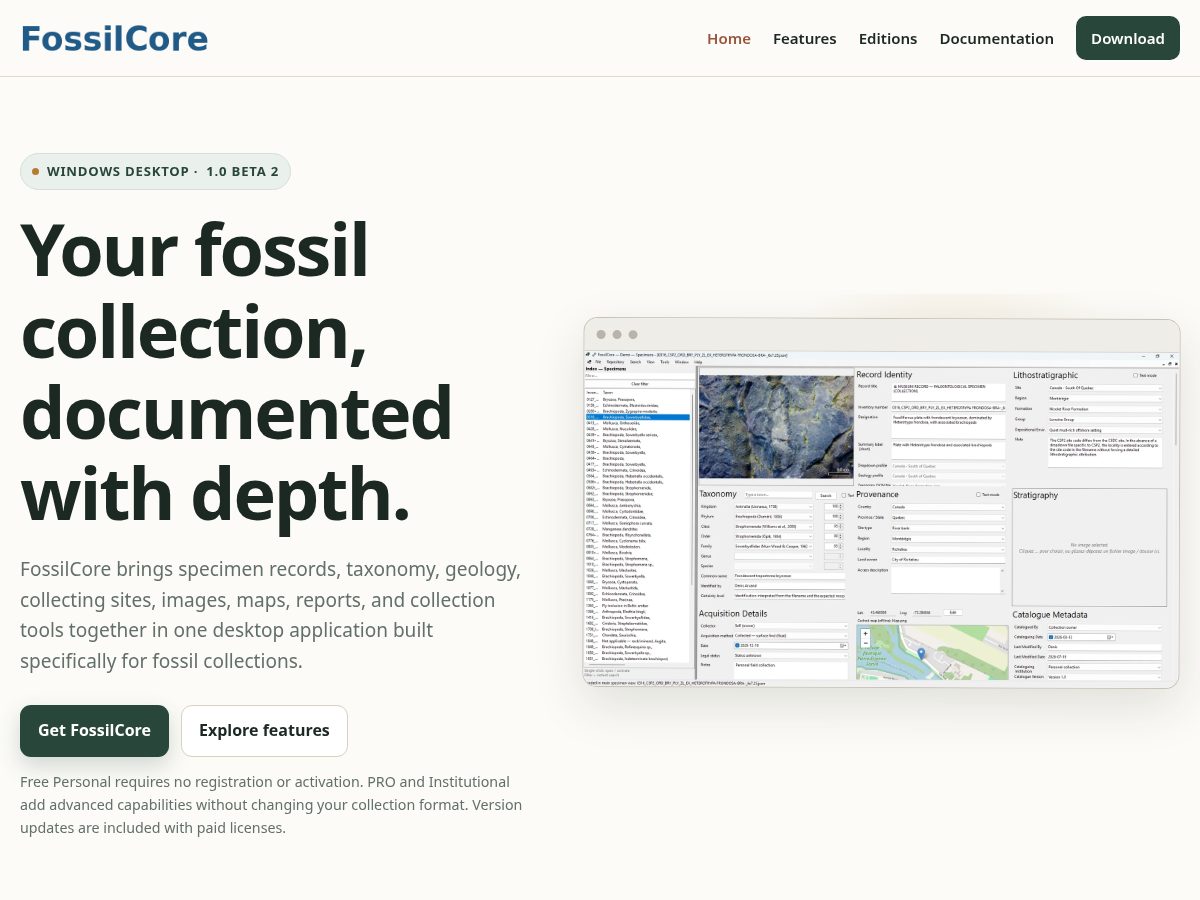The width and height of the screenshot is (1200, 900).
Task: Click the Explore features button
Action: click(x=264, y=730)
